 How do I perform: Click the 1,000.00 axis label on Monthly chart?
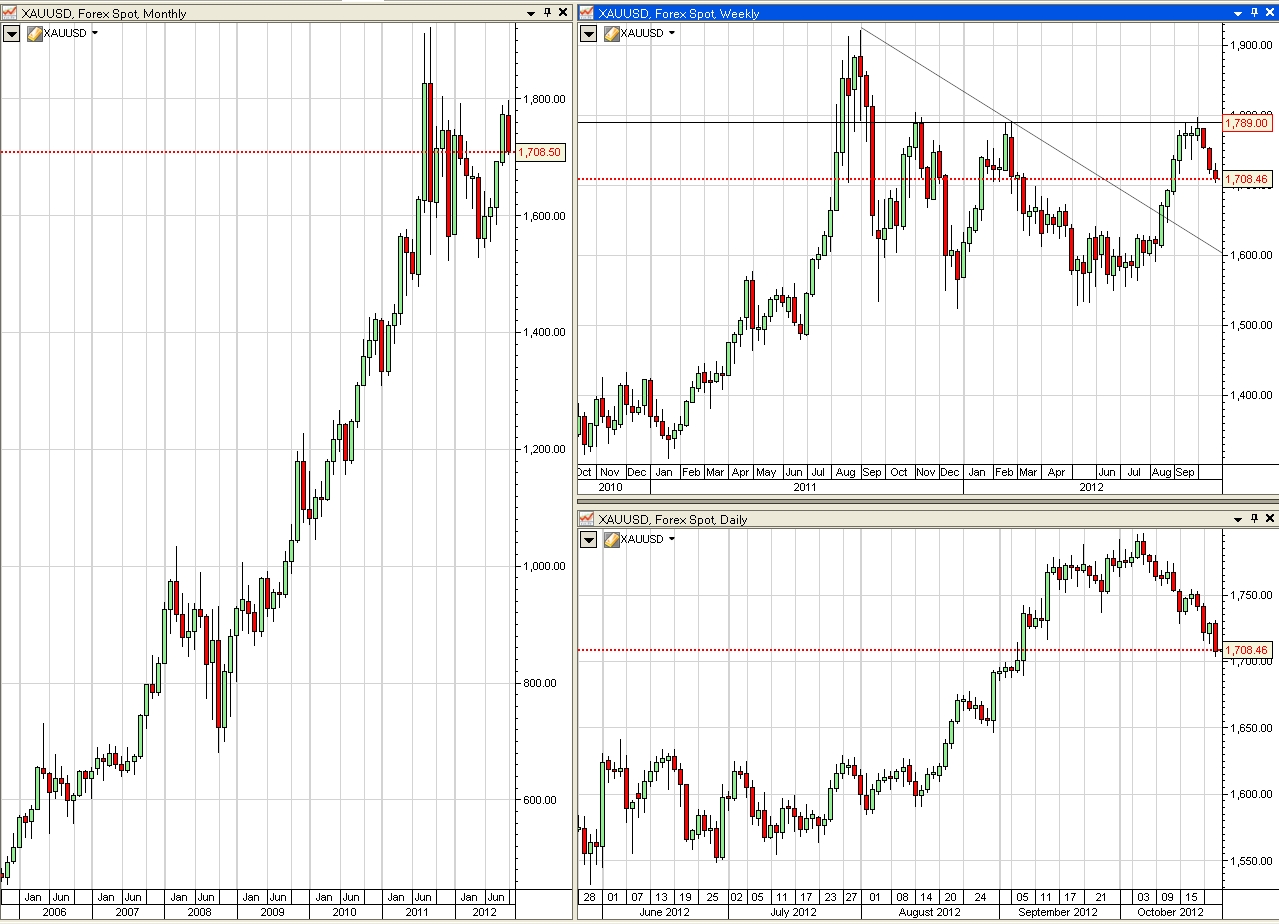tap(544, 566)
